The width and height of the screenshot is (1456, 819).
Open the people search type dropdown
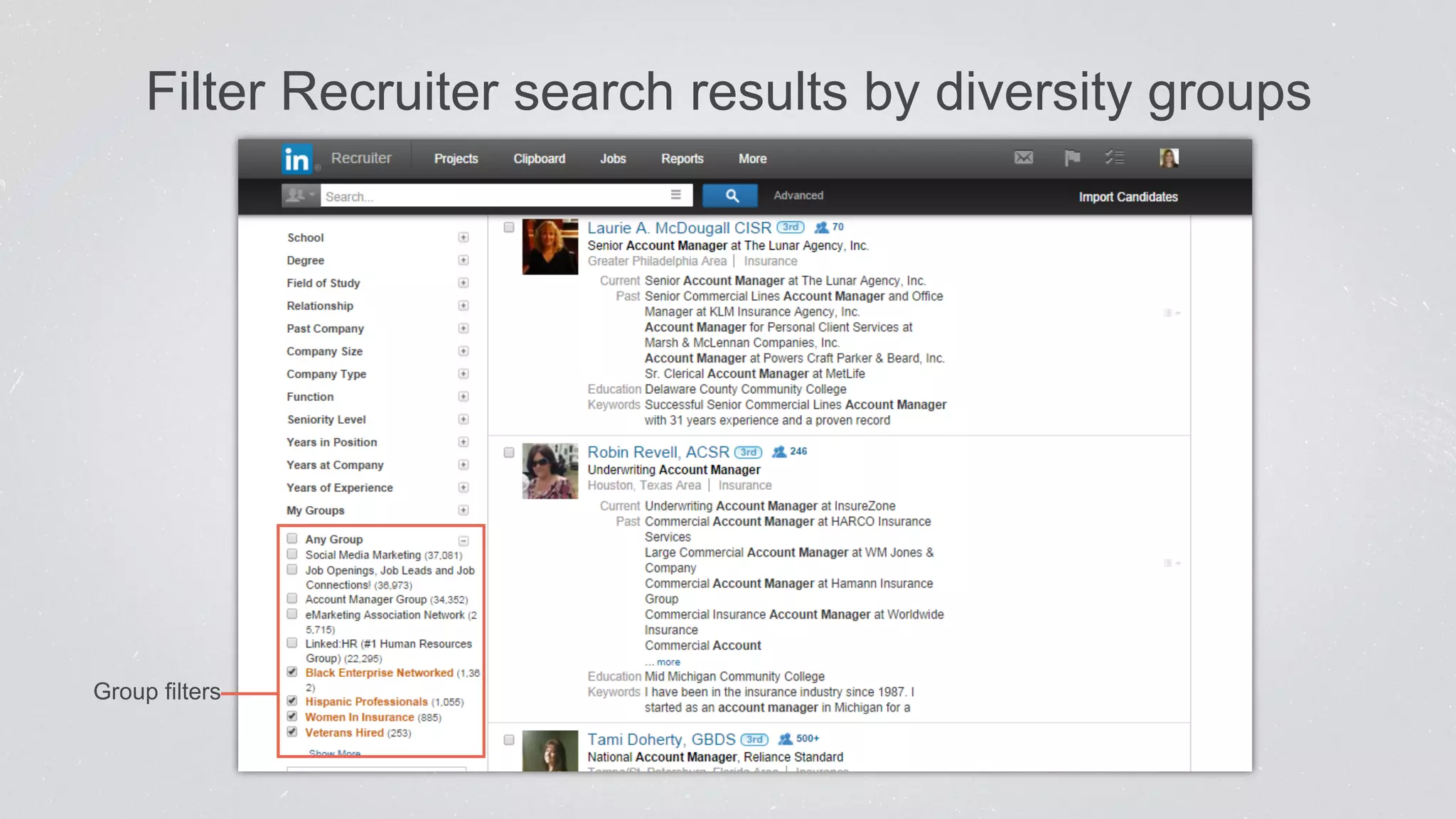pos(301,195)
